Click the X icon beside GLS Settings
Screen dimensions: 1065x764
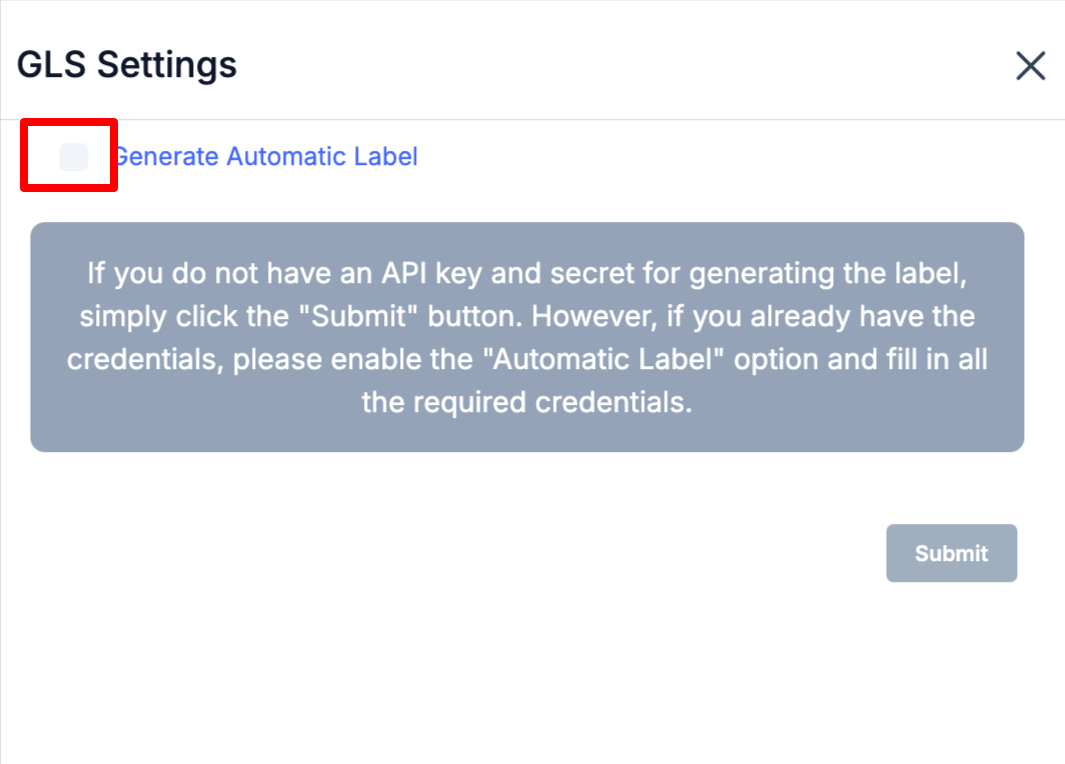tap(1030, 65)
